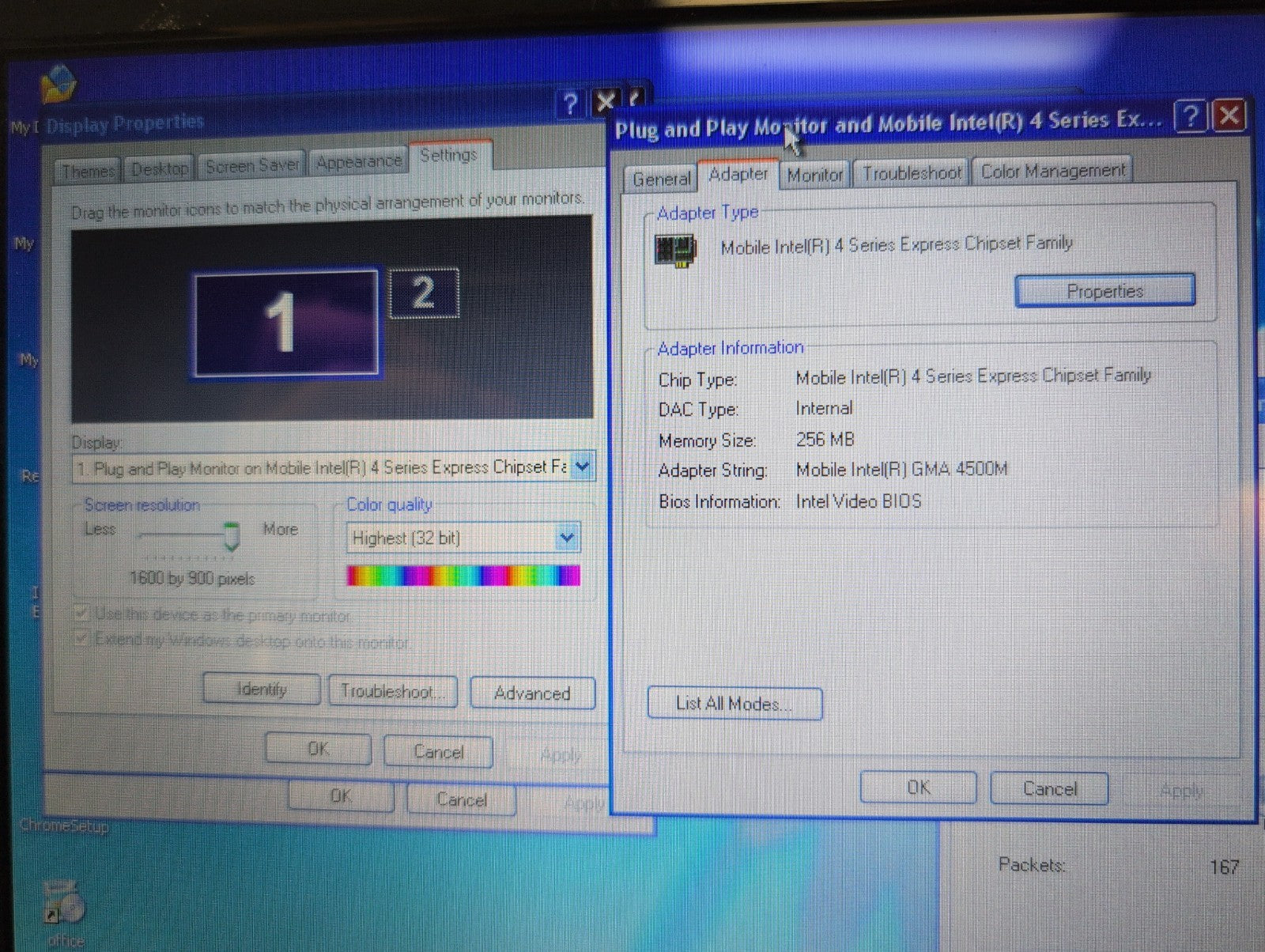Select the Adapter tab
This screenshot has height=952, width=1265.
738,175
